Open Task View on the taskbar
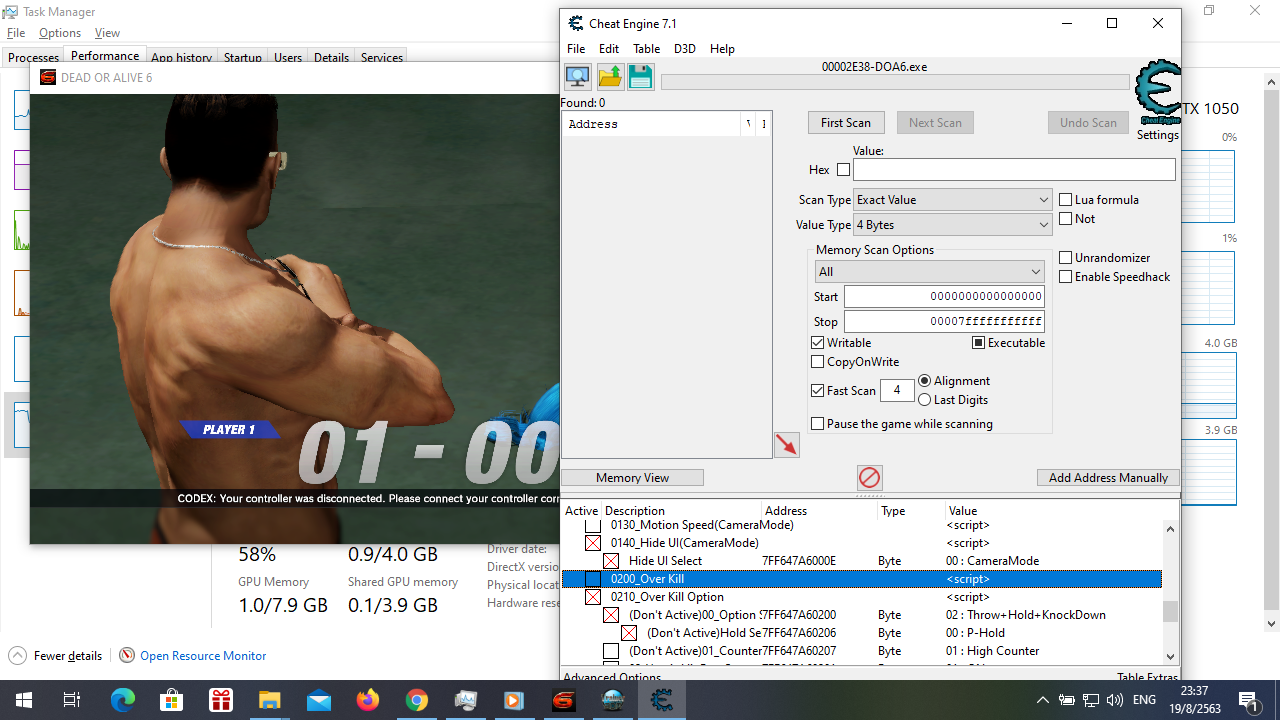 click(x=72, y=700)
